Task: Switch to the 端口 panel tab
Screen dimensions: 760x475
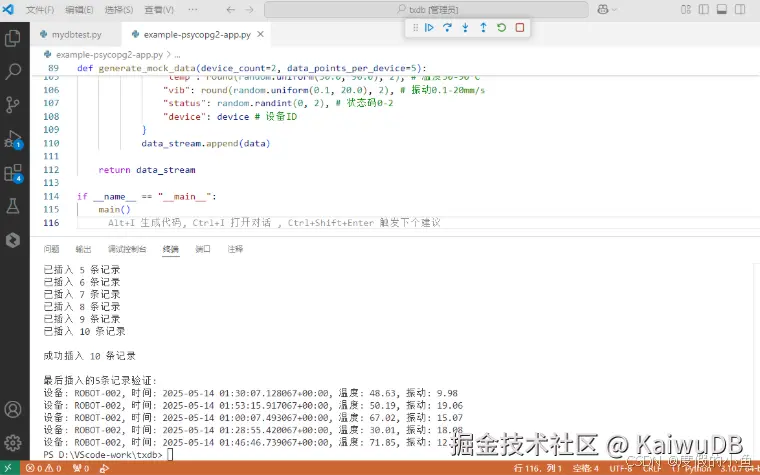Action: click(x=203, y=249)
